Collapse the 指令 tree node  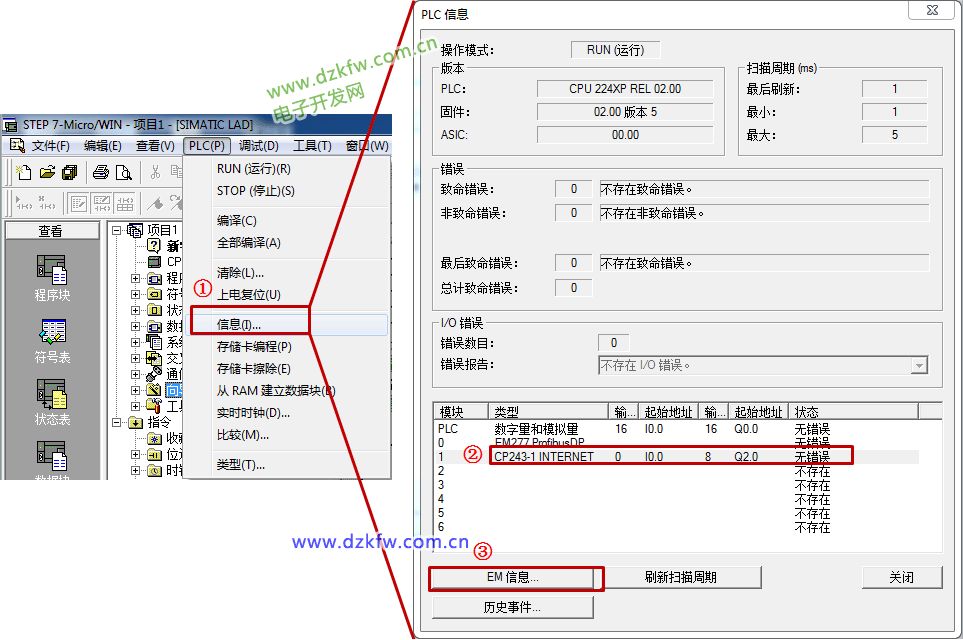click(117, 422)
